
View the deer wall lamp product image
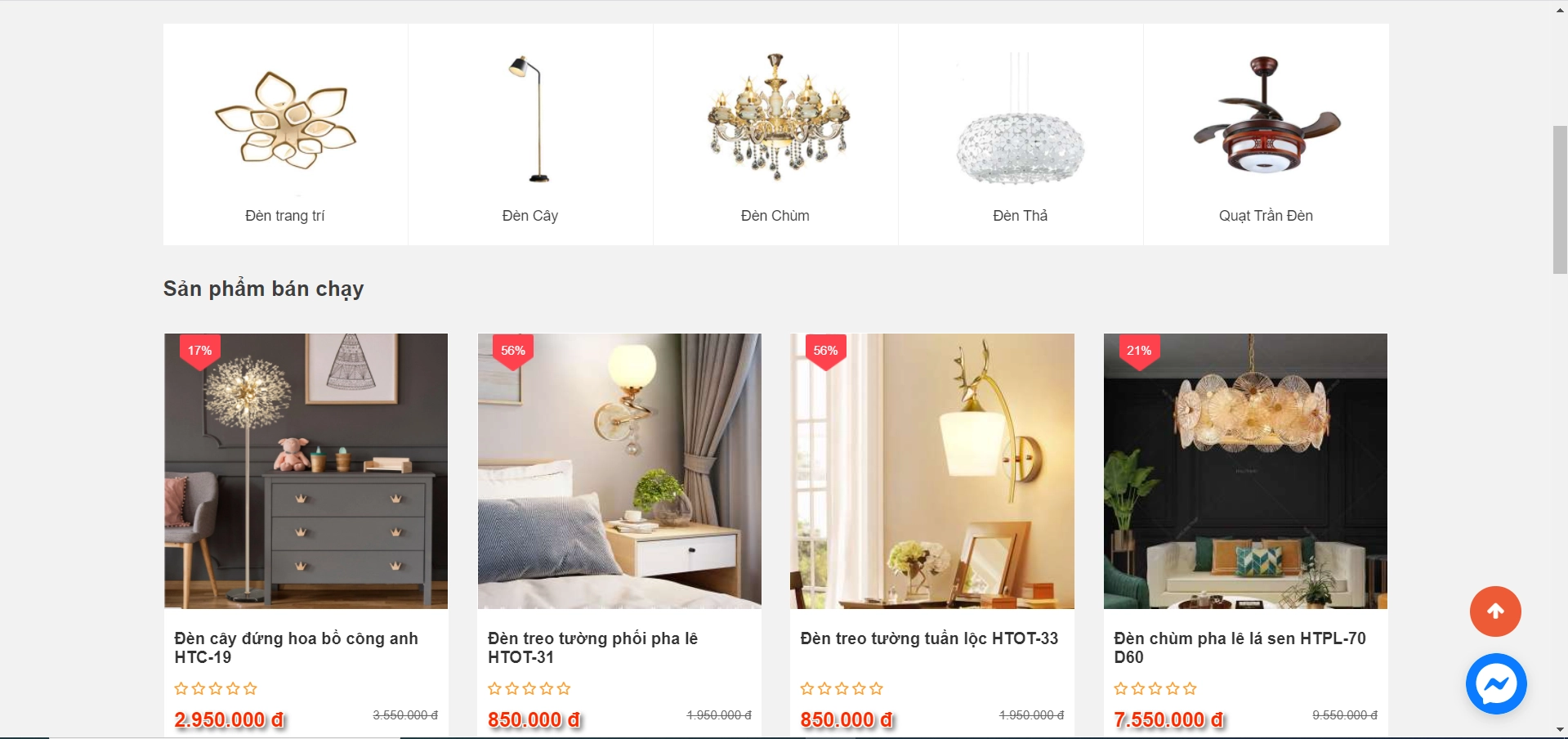coord(932,471)
